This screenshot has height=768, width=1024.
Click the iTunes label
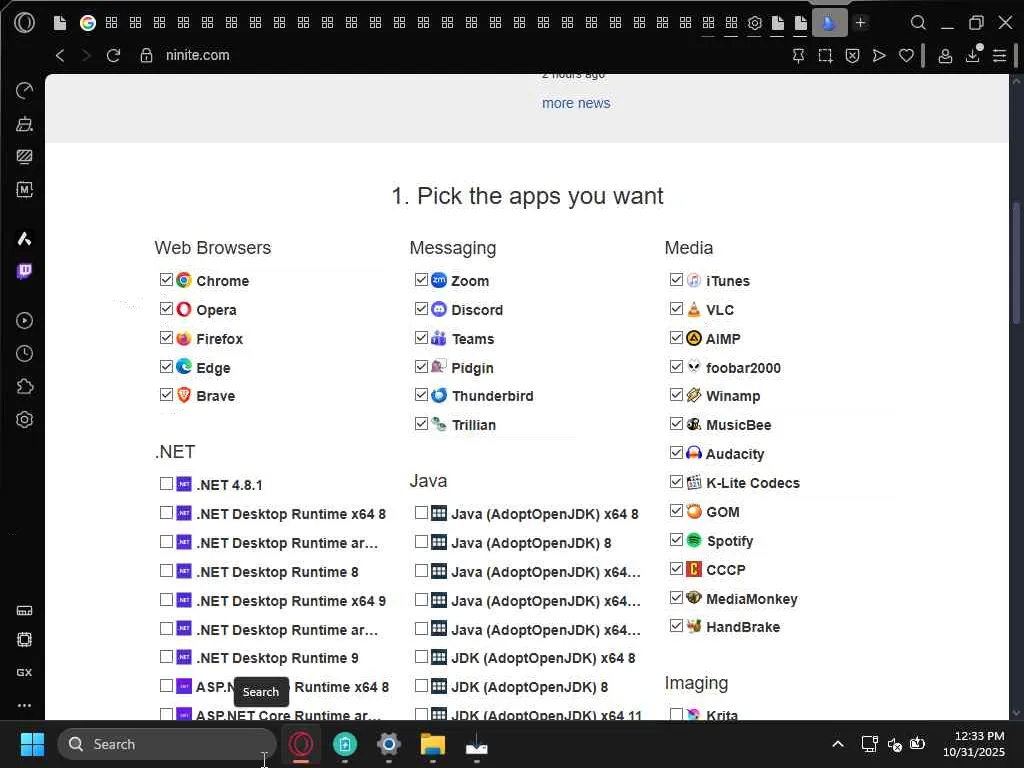tap(728, 281)
